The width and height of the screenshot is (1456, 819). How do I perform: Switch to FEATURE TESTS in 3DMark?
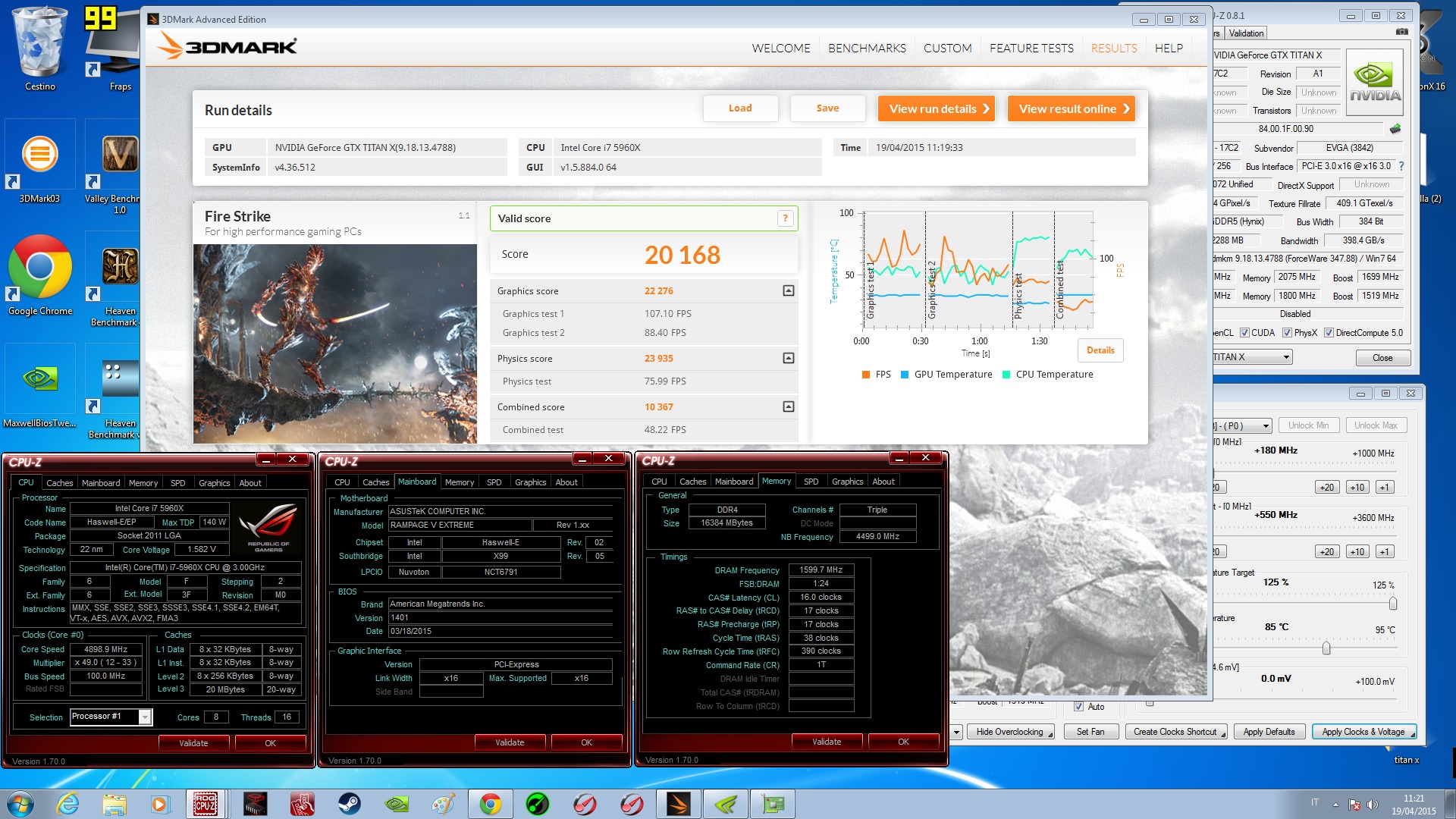1031,49
